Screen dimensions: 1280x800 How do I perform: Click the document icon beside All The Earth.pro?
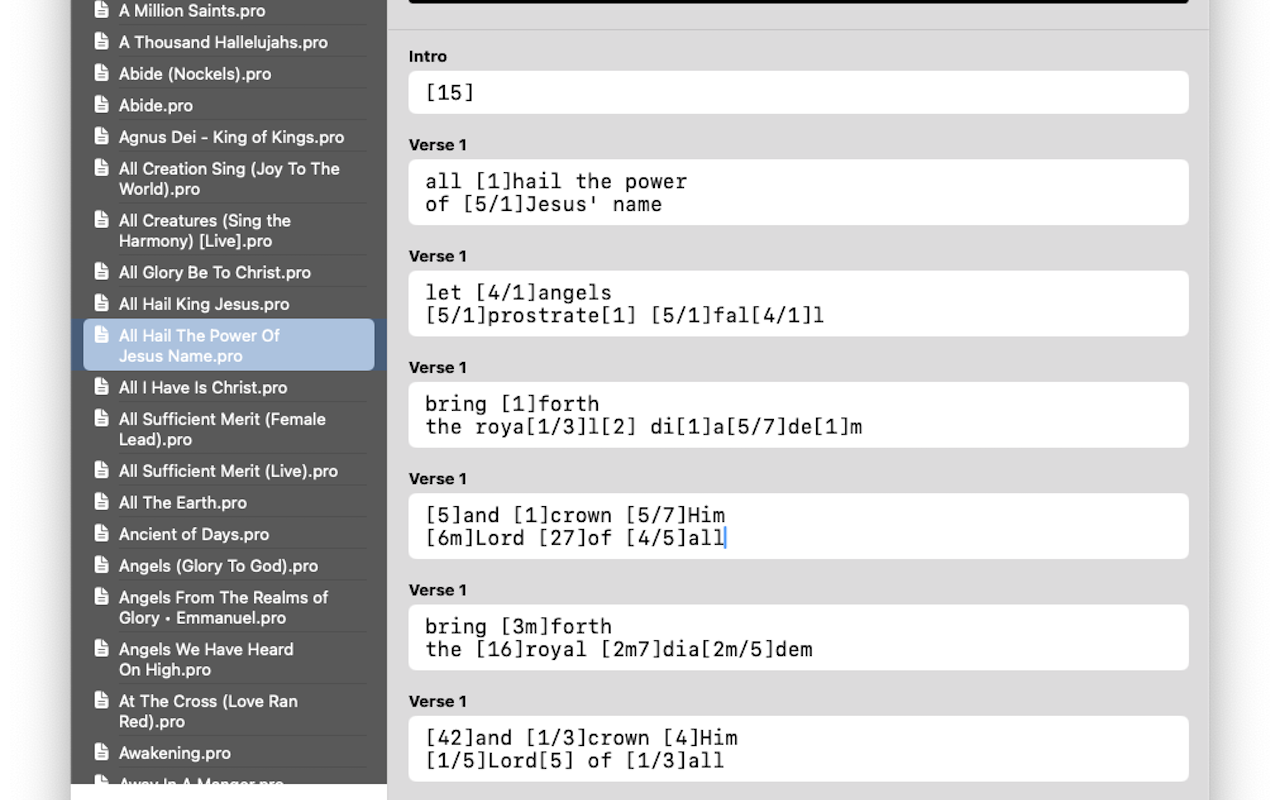point(102,502)
